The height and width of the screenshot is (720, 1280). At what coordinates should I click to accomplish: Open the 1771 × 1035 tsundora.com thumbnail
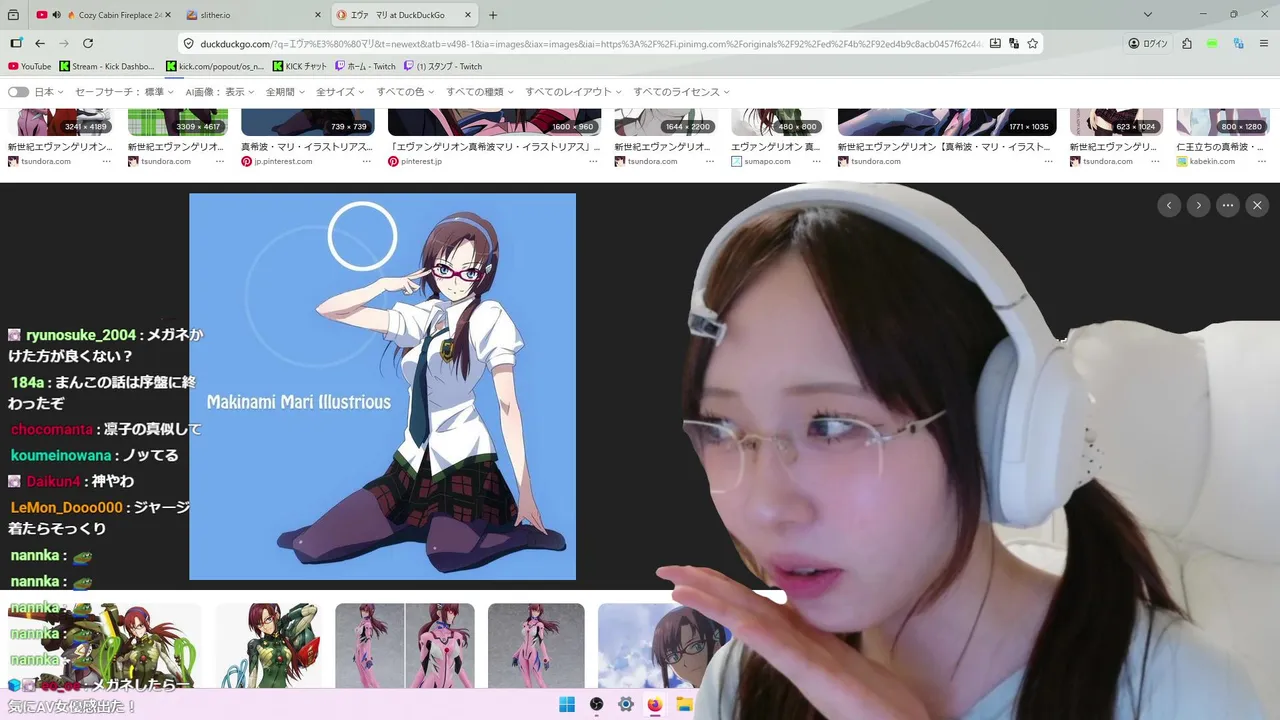pos(947,122)
